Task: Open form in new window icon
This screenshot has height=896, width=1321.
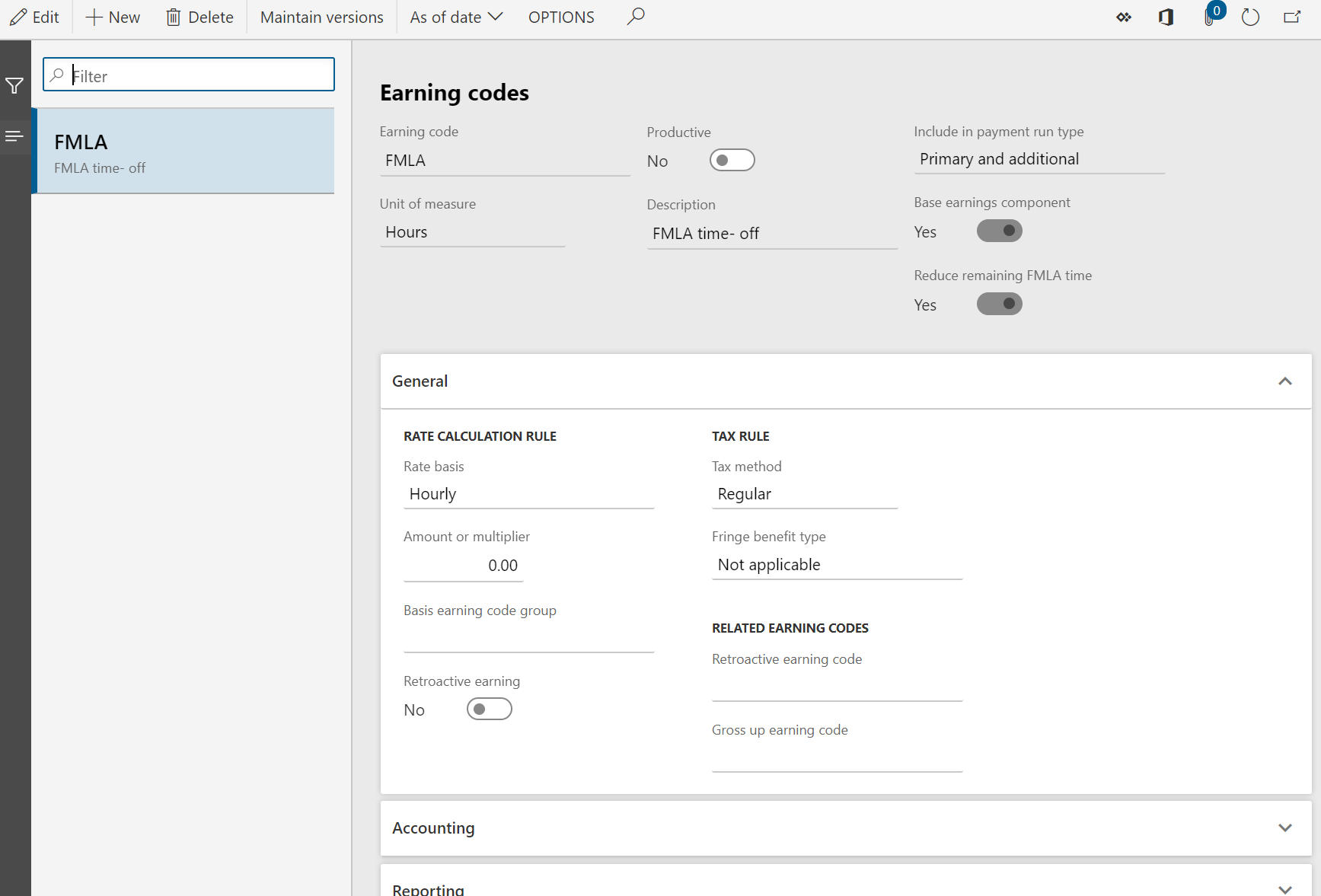Action: [x=1292, y=17]
